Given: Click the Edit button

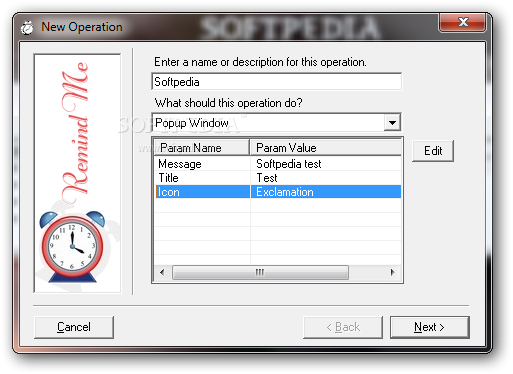Looking at the screenshot, I should (433, 151).
